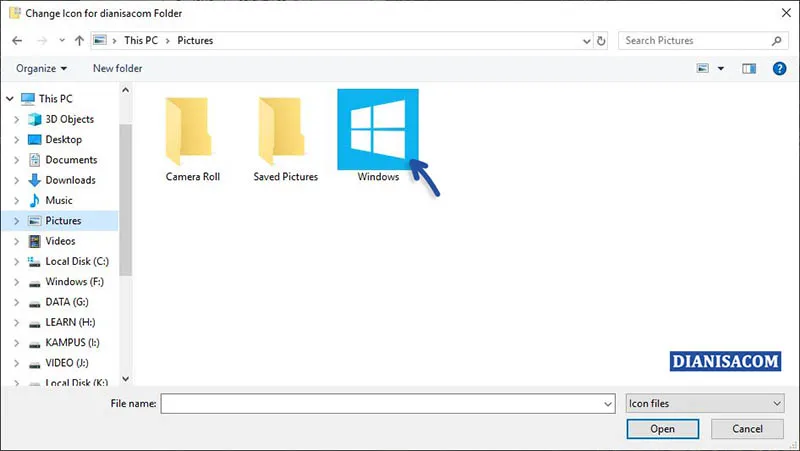Select Documents in sidebar

tap(71, 160)
